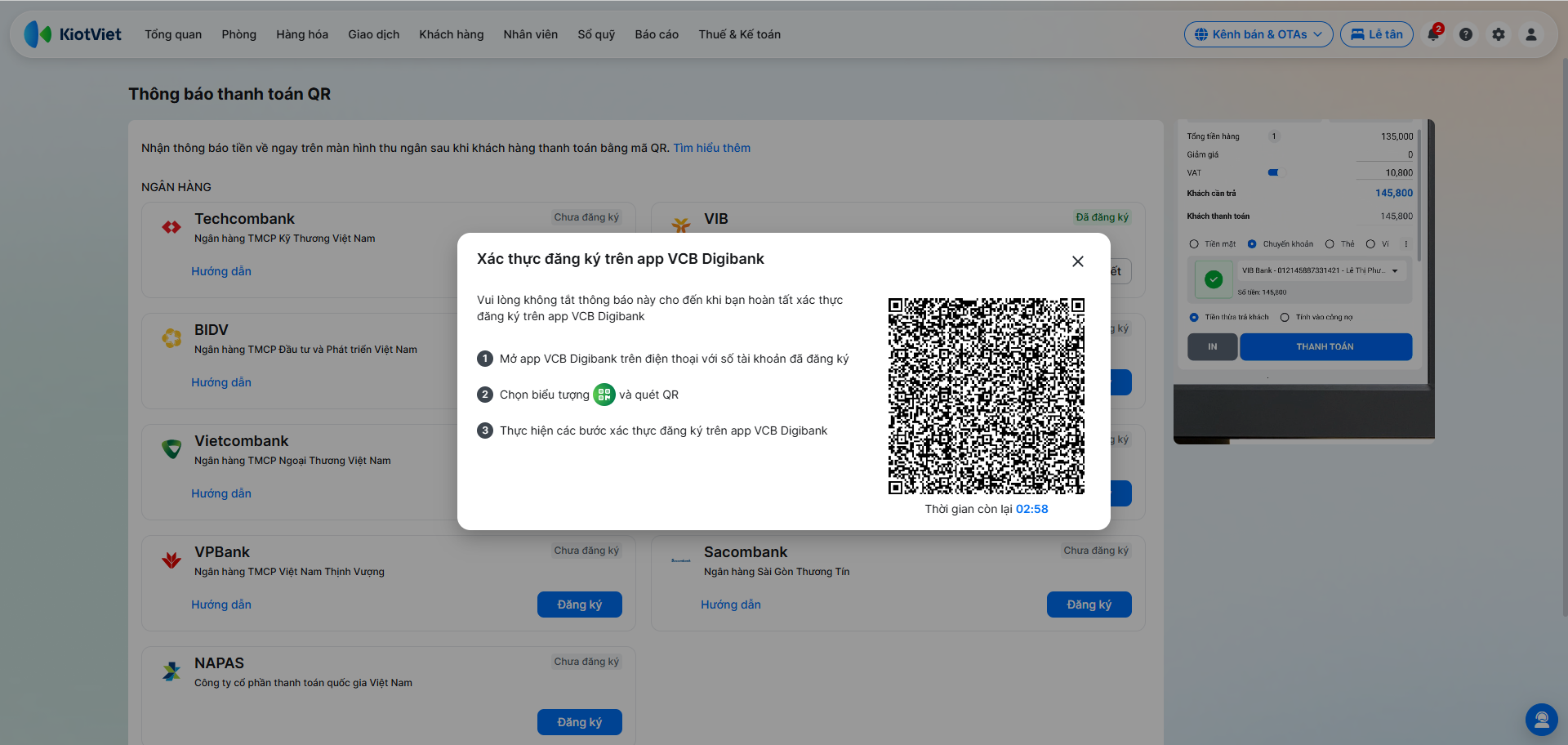Open the Hàng hóa menu
Screen dimensions: 1568x745
(x=302, y=34)
